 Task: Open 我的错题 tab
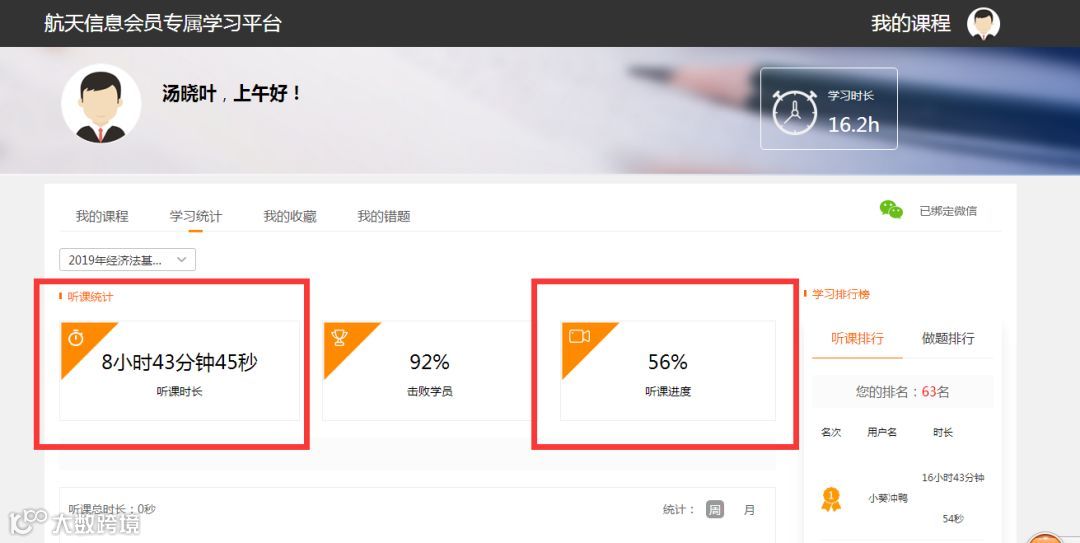click(x=384, y=216)
